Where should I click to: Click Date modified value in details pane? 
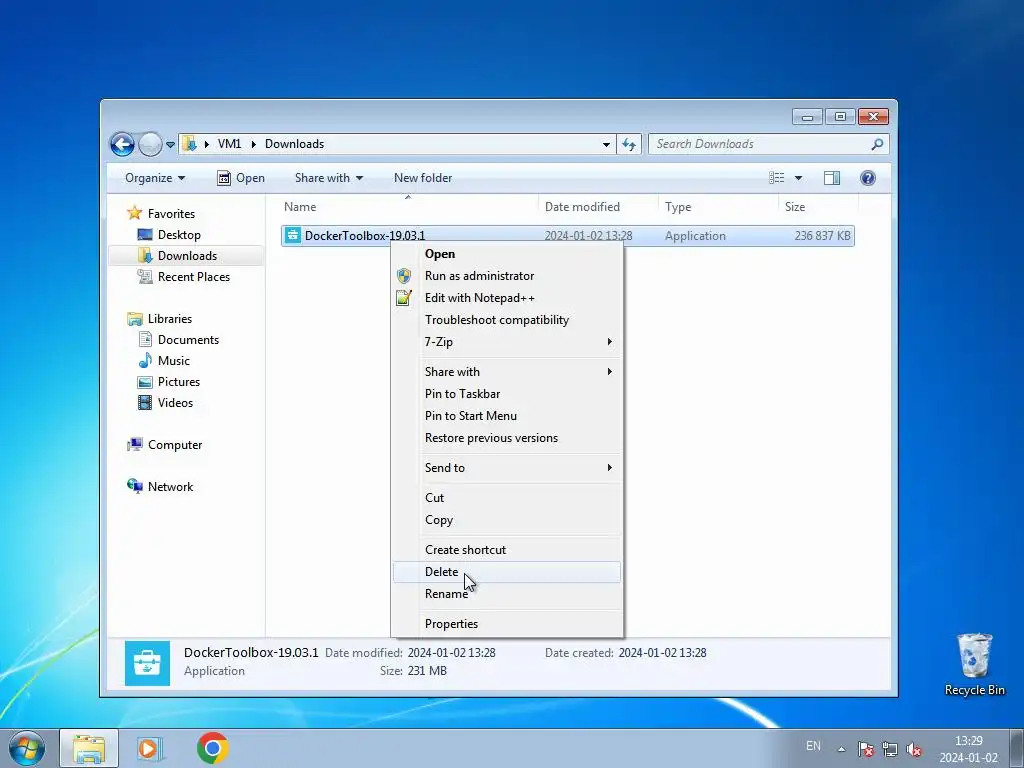coord(451,653)
